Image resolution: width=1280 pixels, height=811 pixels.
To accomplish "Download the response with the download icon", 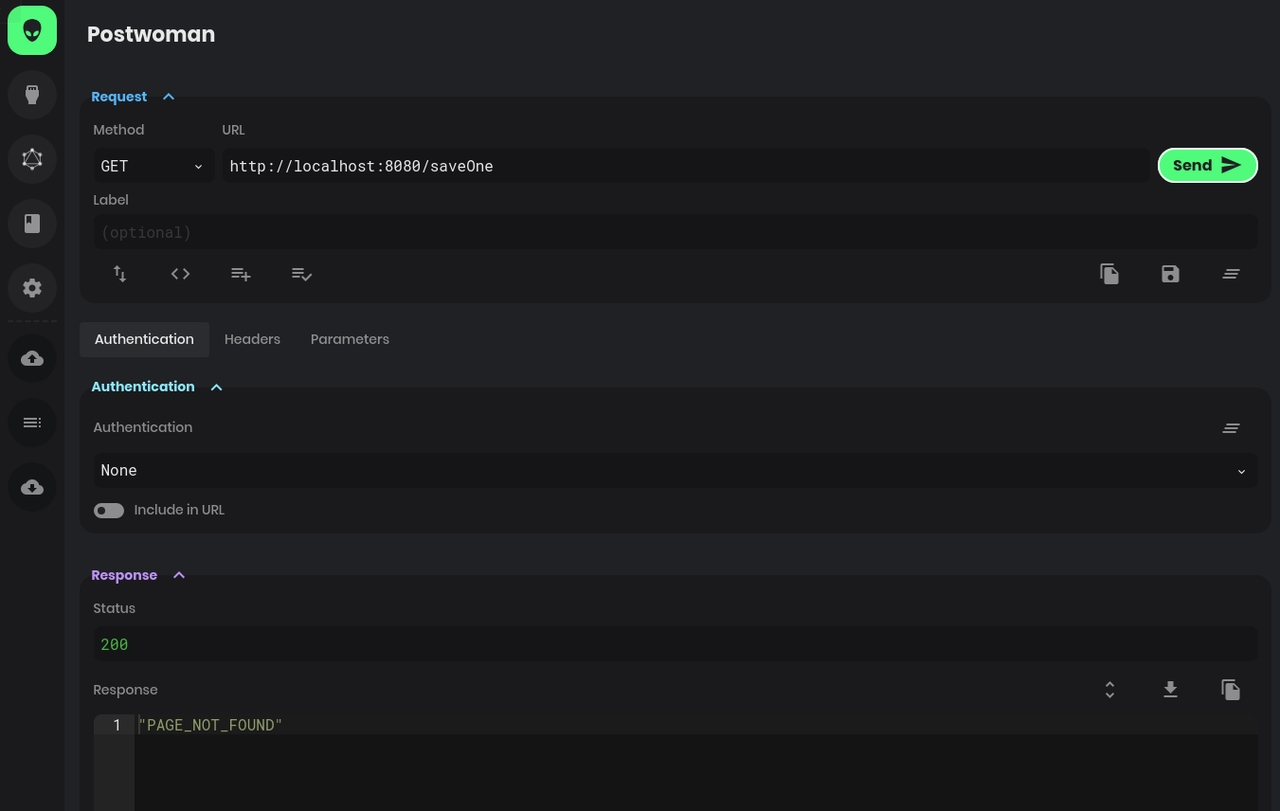I will [x=1170, y=689].
